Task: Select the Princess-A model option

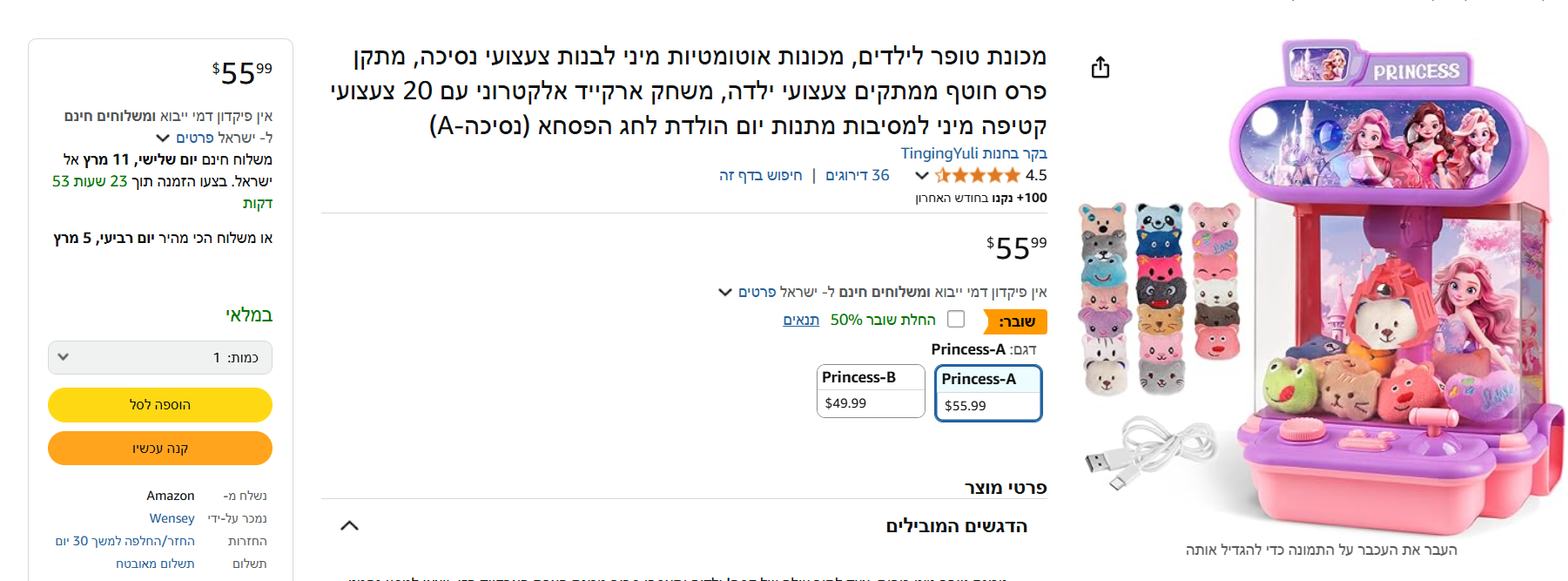Action: pyautogui.click(x=988, y=393)
